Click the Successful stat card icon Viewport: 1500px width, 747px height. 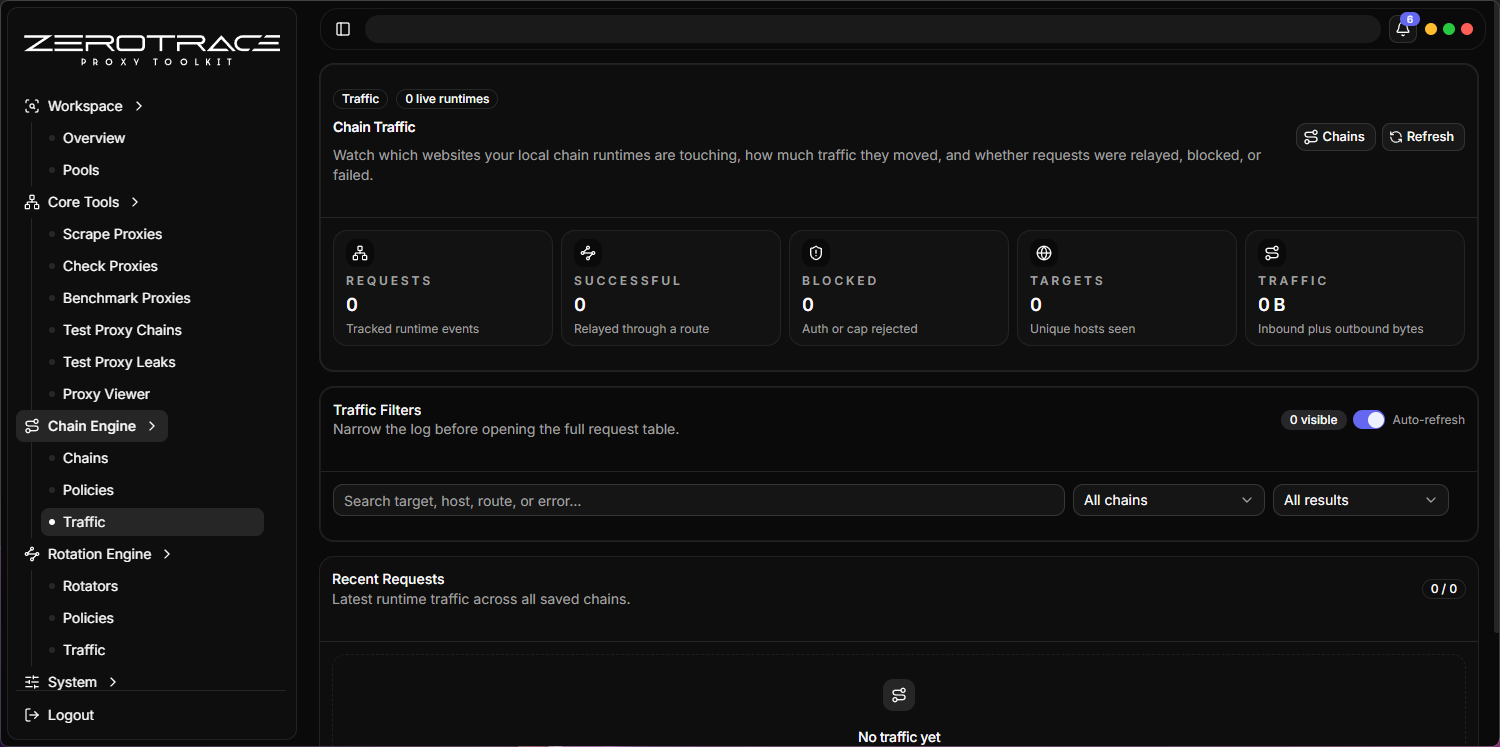pyautogui.click(x=588, y=253)
